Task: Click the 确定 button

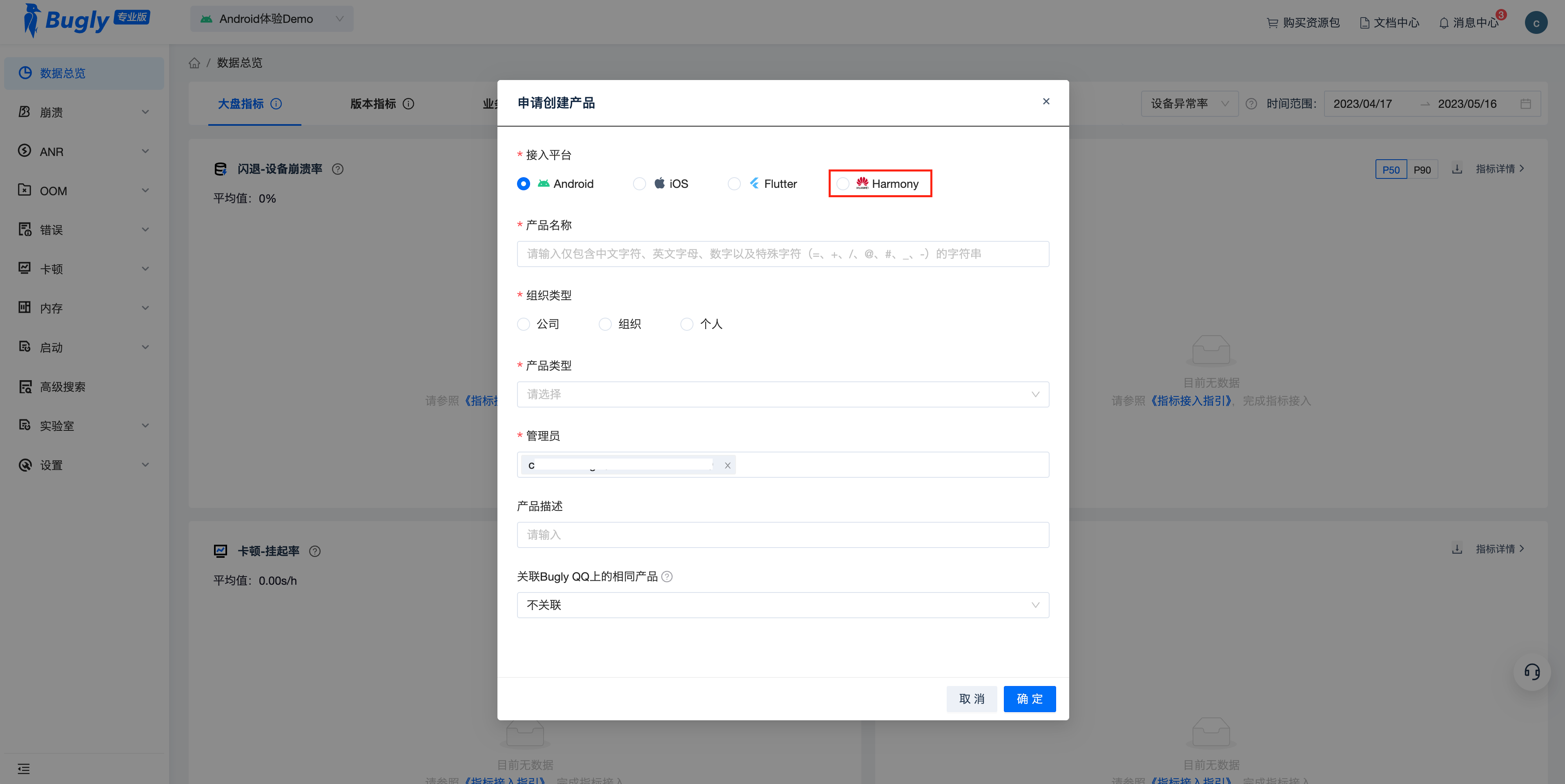Action: tap(1029, 699)
